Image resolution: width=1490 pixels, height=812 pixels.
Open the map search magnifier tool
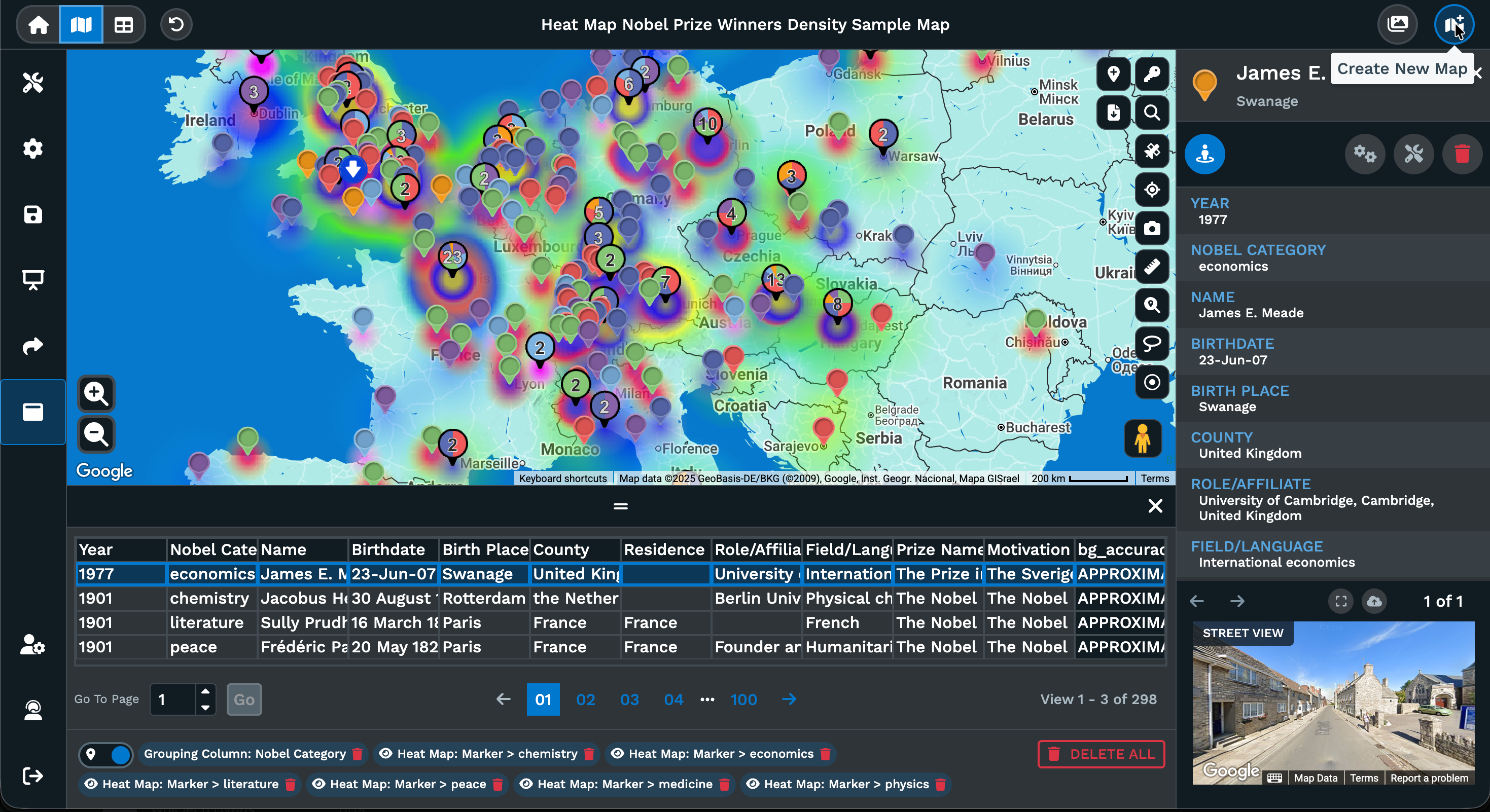1152,113
